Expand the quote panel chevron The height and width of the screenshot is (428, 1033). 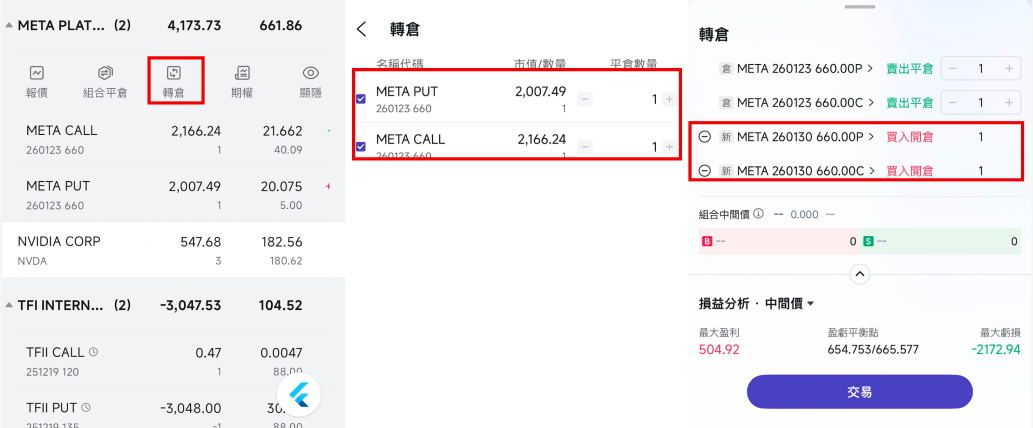pos(859,274)
